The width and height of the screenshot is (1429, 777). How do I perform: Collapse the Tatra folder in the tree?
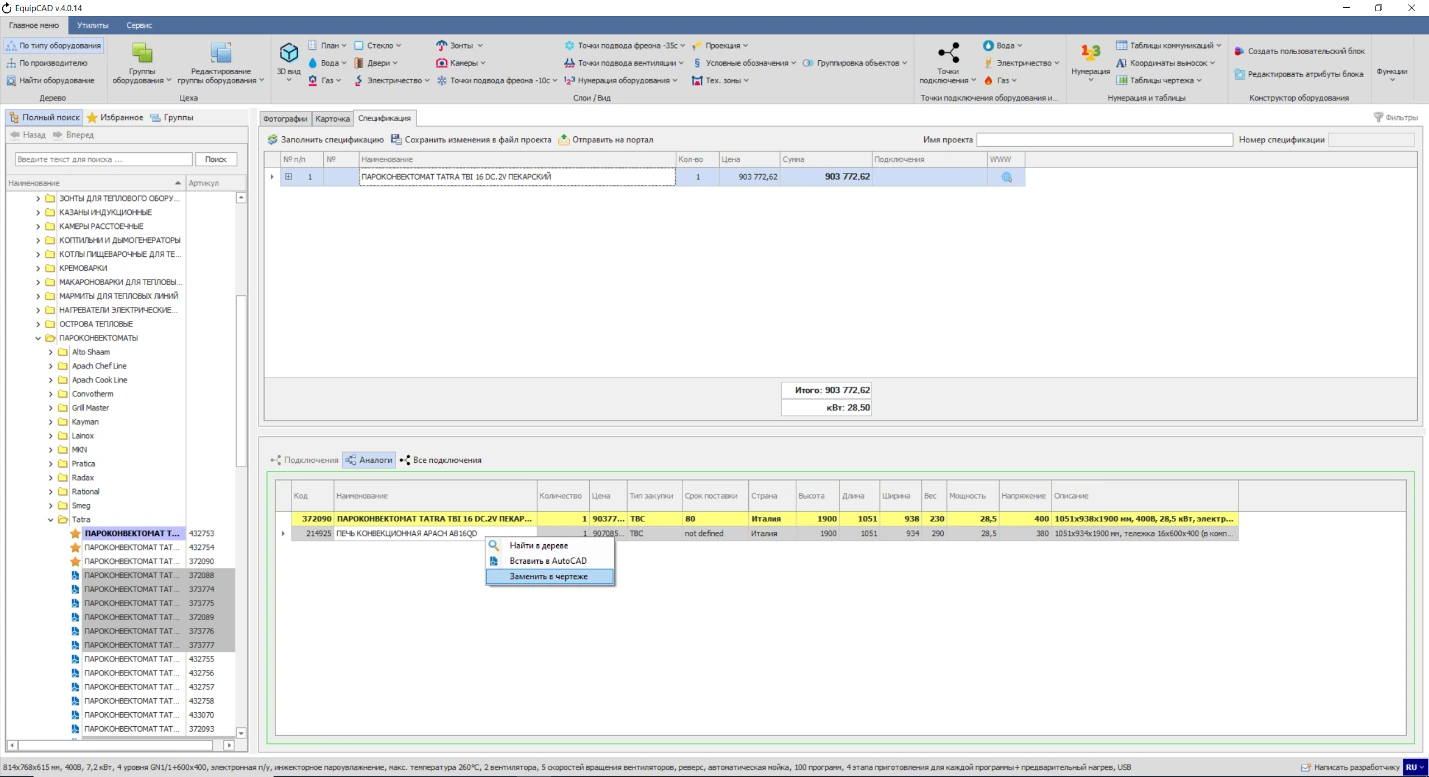tap(51, 520)
